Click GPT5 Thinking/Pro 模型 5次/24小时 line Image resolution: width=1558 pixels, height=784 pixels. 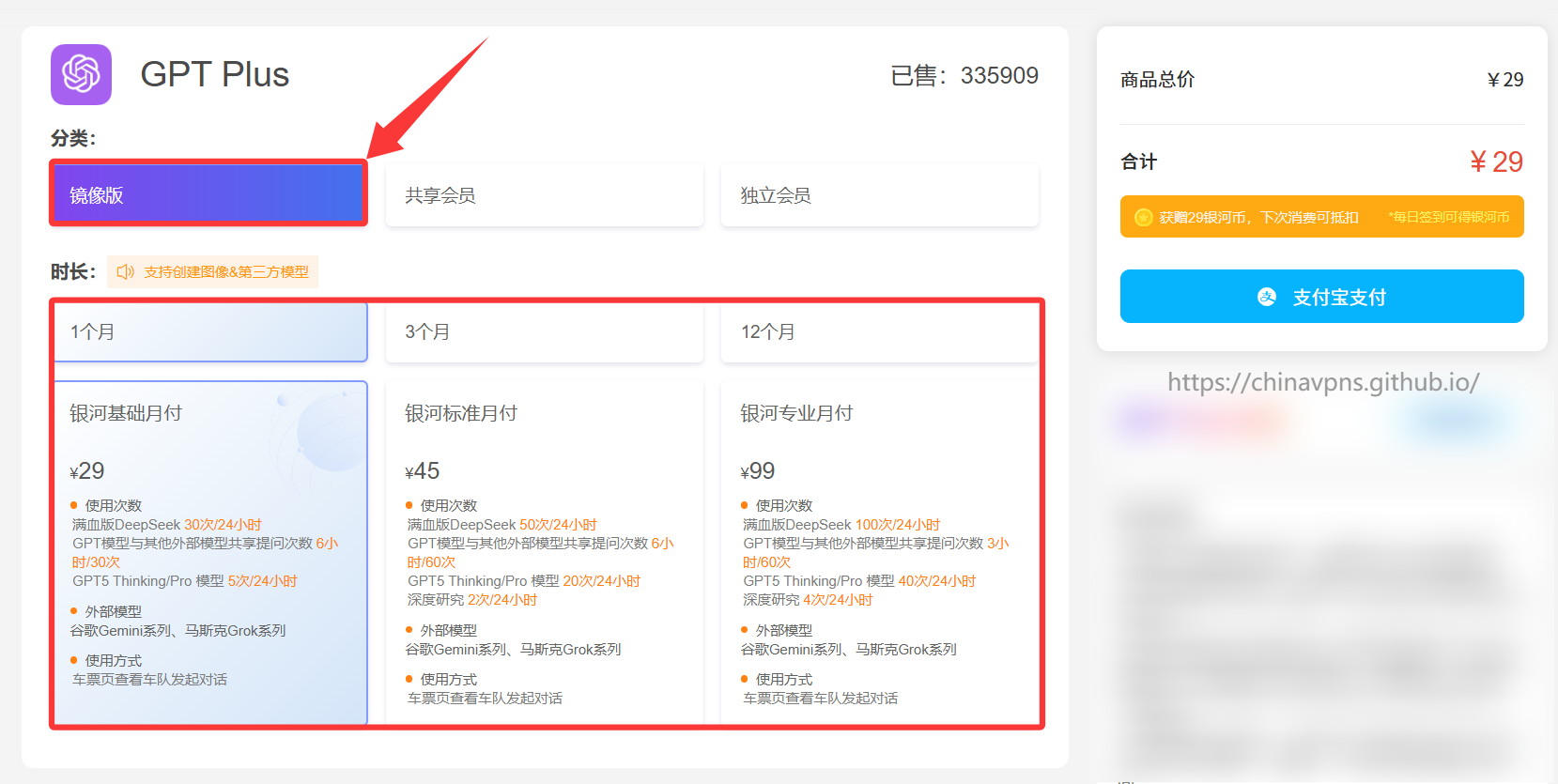click(185, 581)
